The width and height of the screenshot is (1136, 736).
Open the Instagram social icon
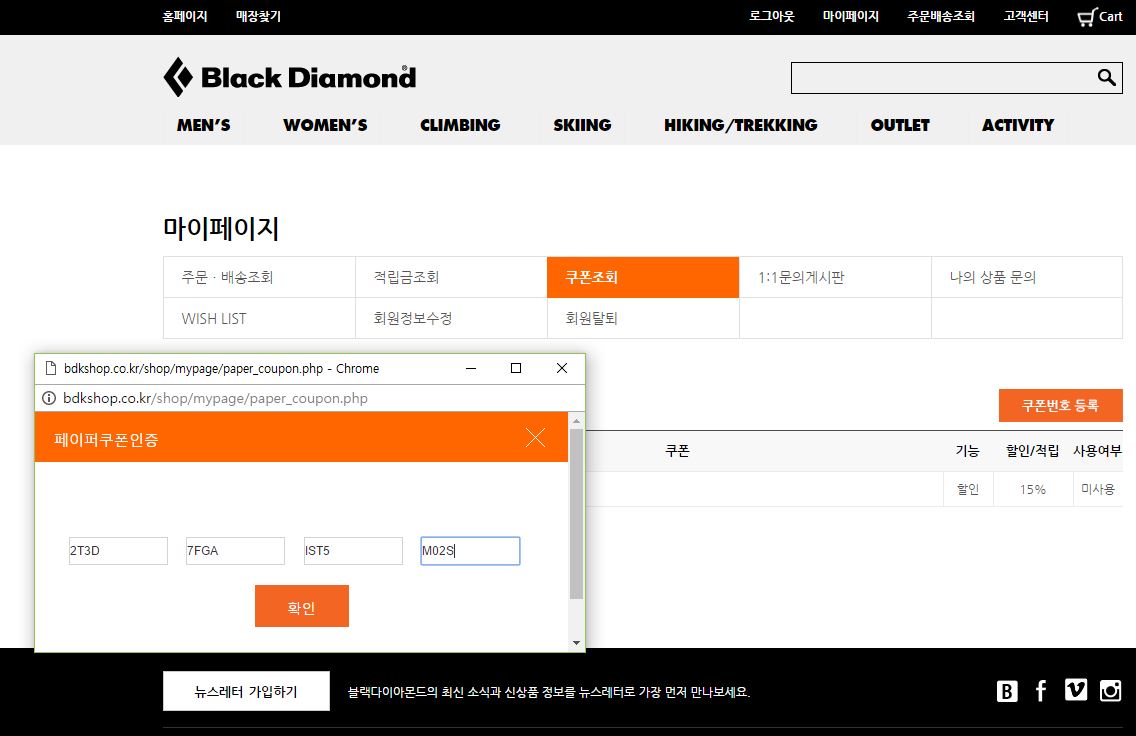(1110, 690)
